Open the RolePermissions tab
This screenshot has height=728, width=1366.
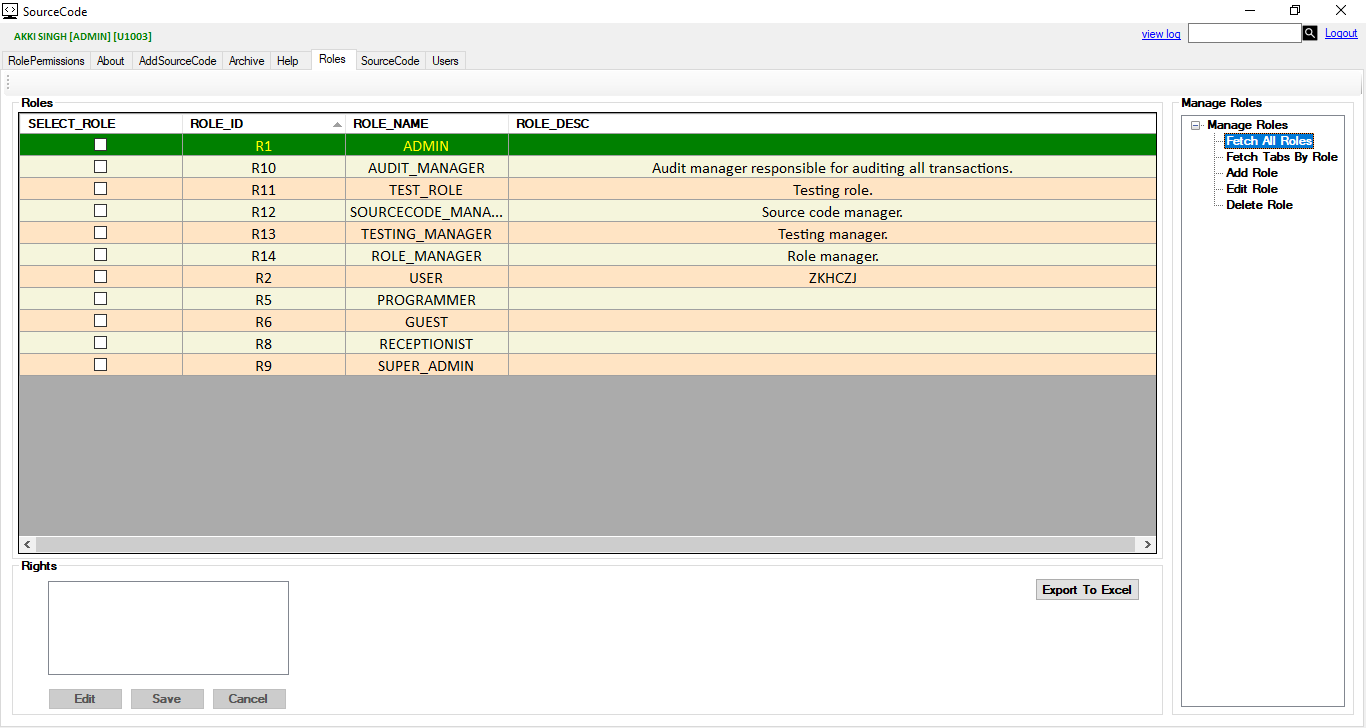[x=46, y=61]
